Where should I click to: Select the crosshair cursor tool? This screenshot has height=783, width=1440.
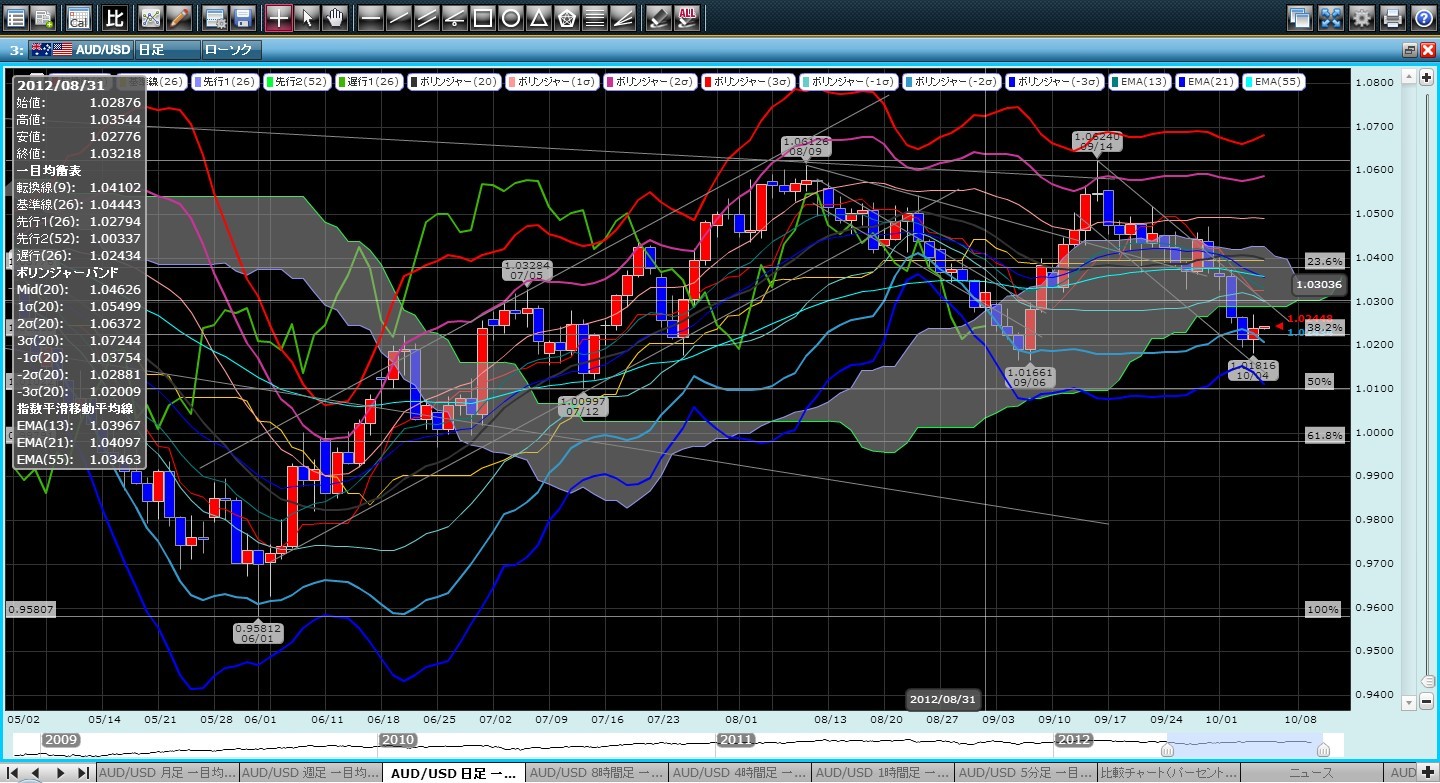pos(279,17)
